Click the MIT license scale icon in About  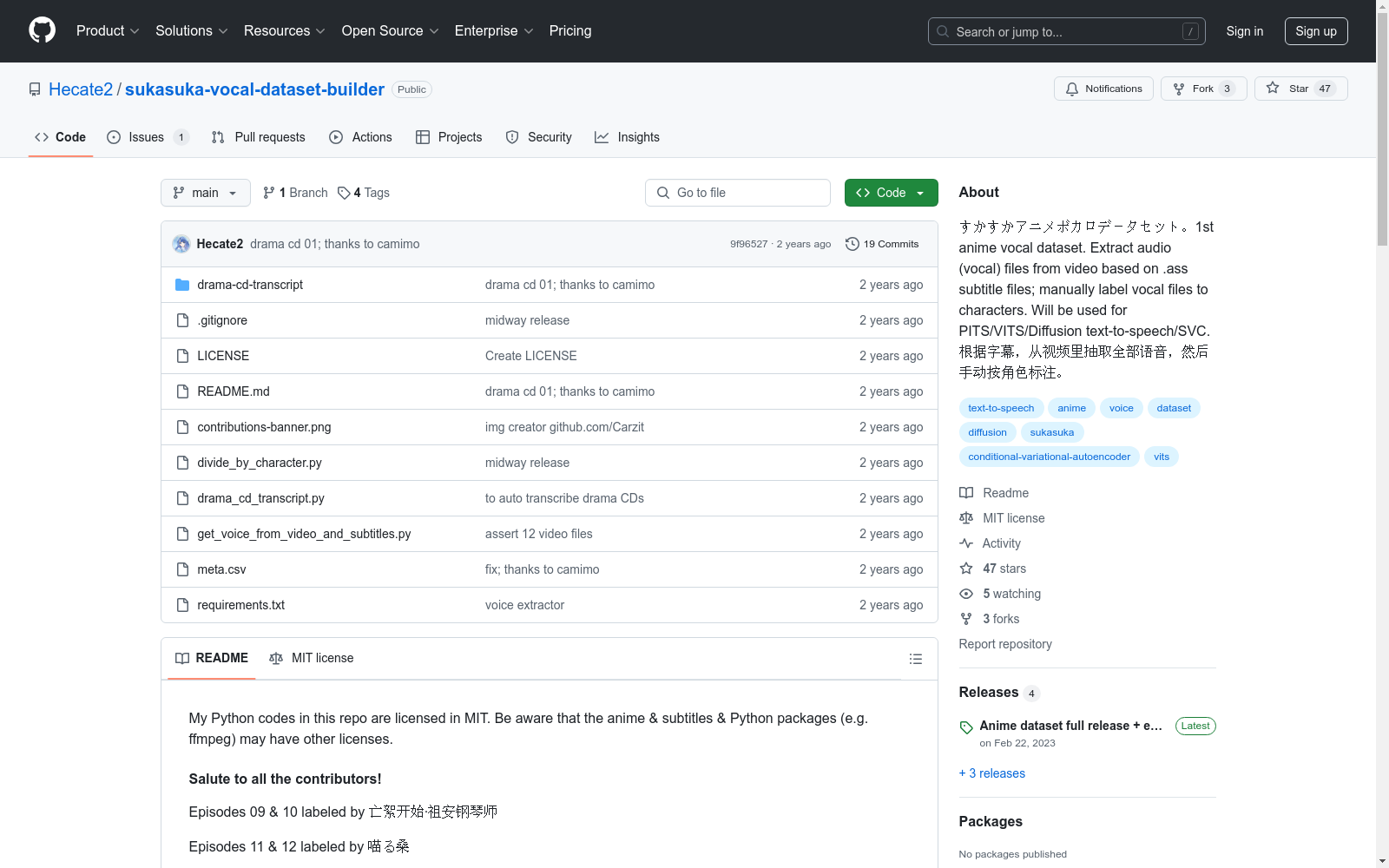(x=966, y=518)
